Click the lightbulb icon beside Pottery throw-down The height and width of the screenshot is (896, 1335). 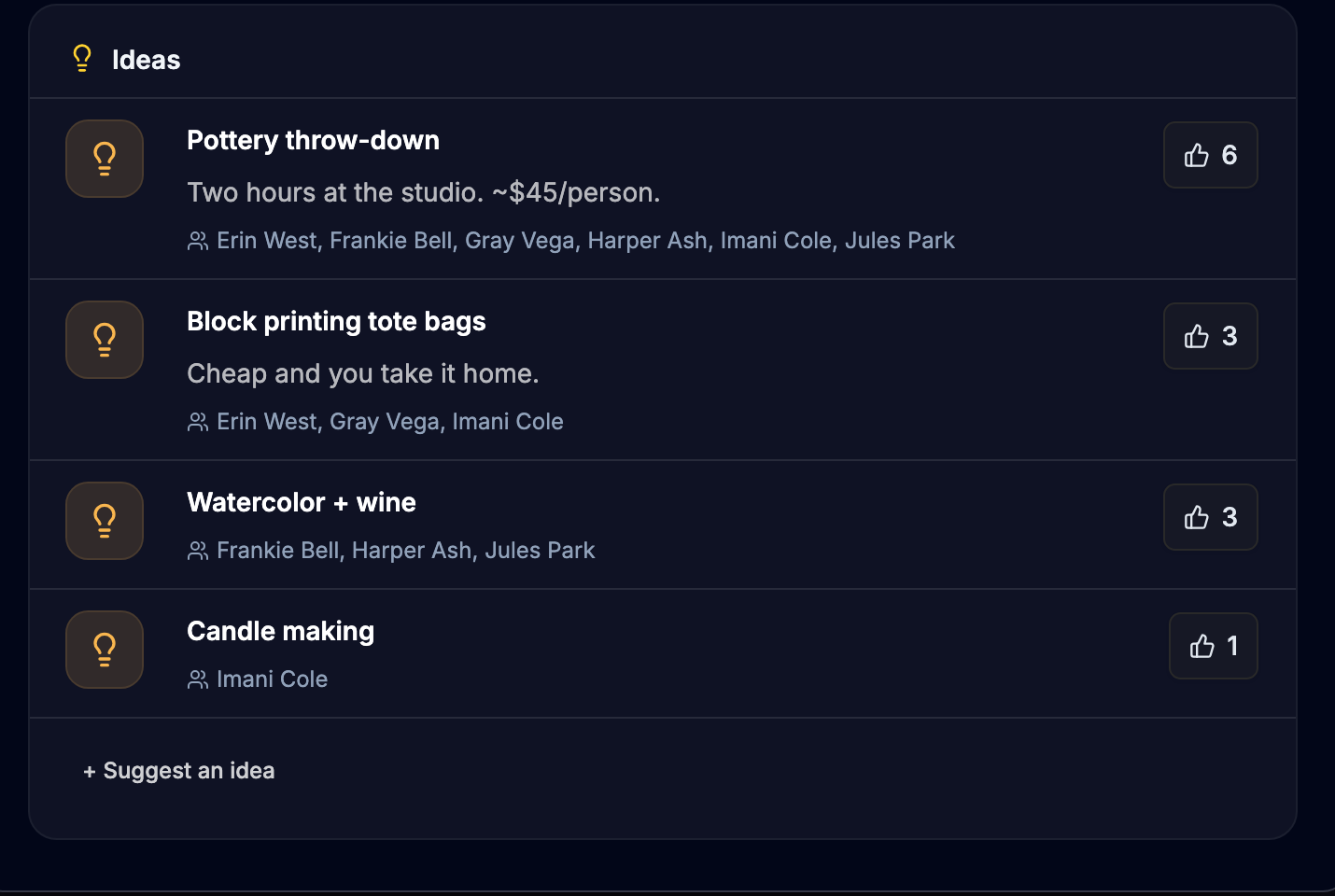pos(105,159)
